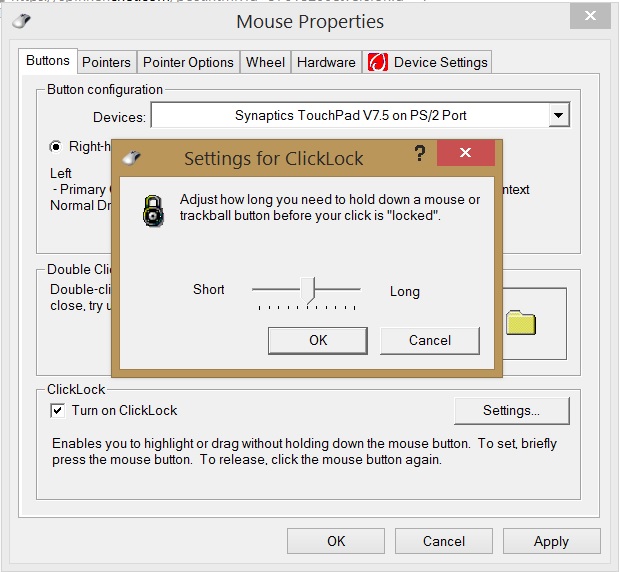Click the mouse icon in Mouse Properties title bar
The image size is (619, 572).
pyautogui.click(x=21, y=21)
